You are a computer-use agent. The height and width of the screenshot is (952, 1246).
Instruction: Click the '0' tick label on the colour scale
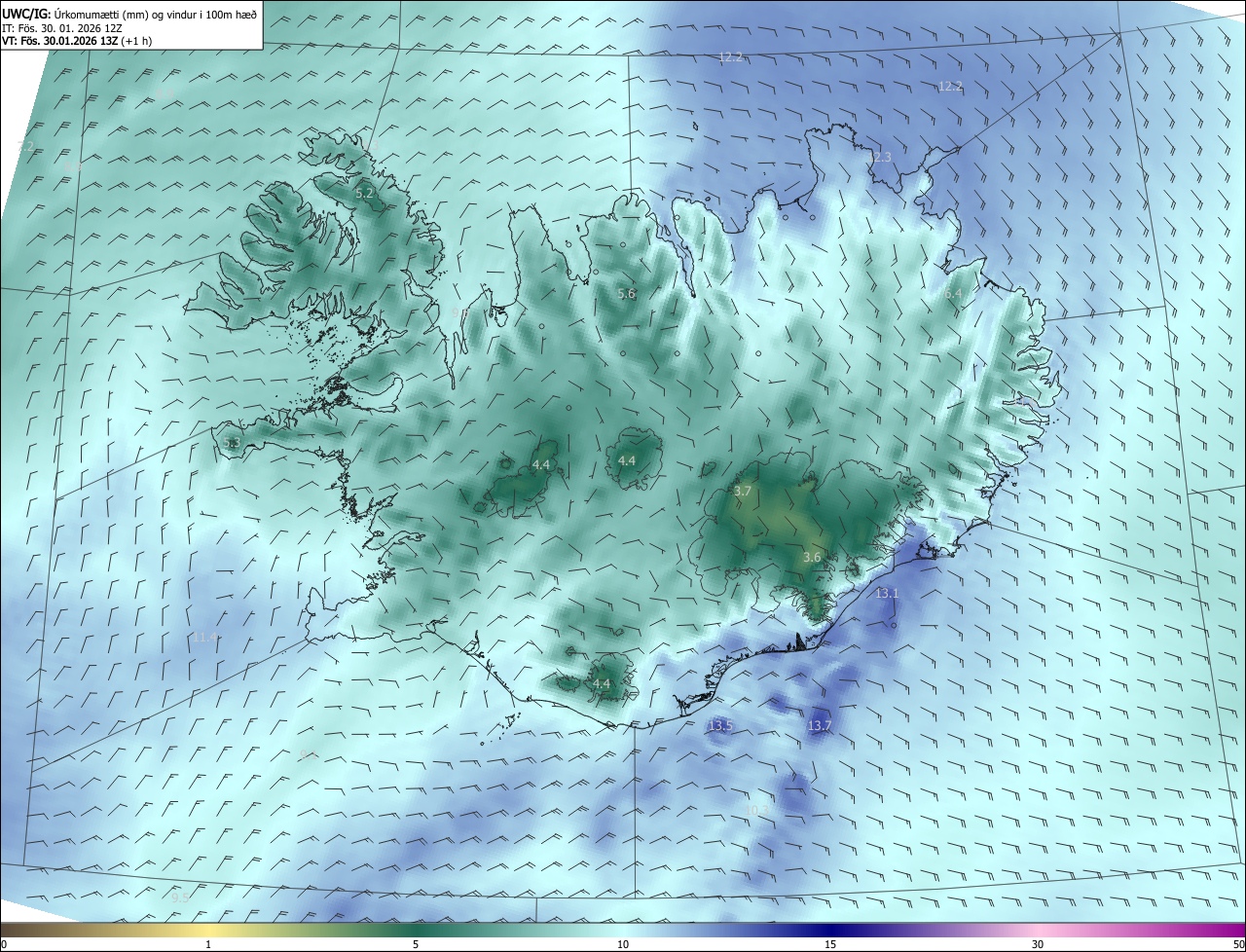tap(4, 944)
